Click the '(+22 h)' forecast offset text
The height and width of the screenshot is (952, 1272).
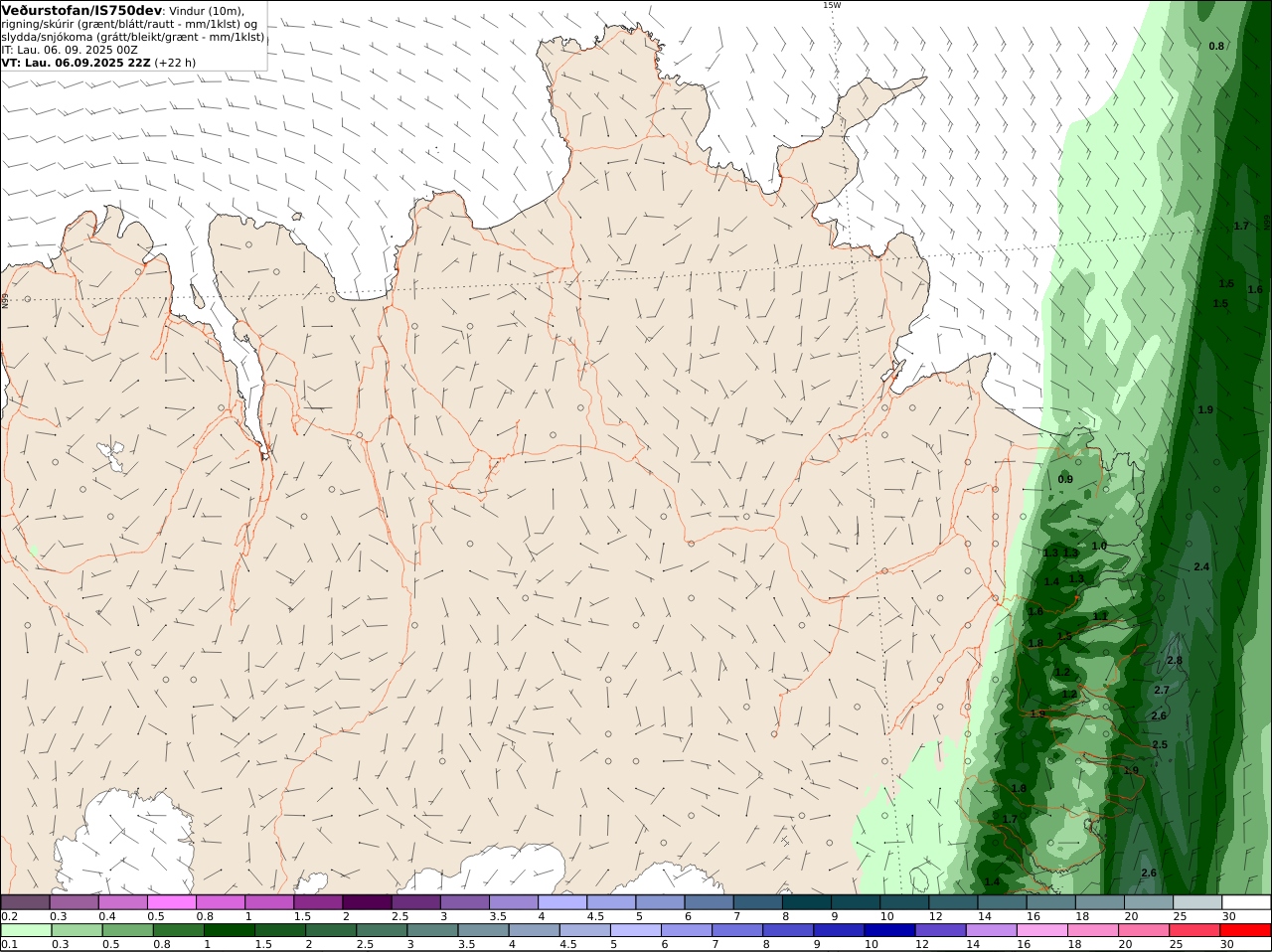click(175, 63)
